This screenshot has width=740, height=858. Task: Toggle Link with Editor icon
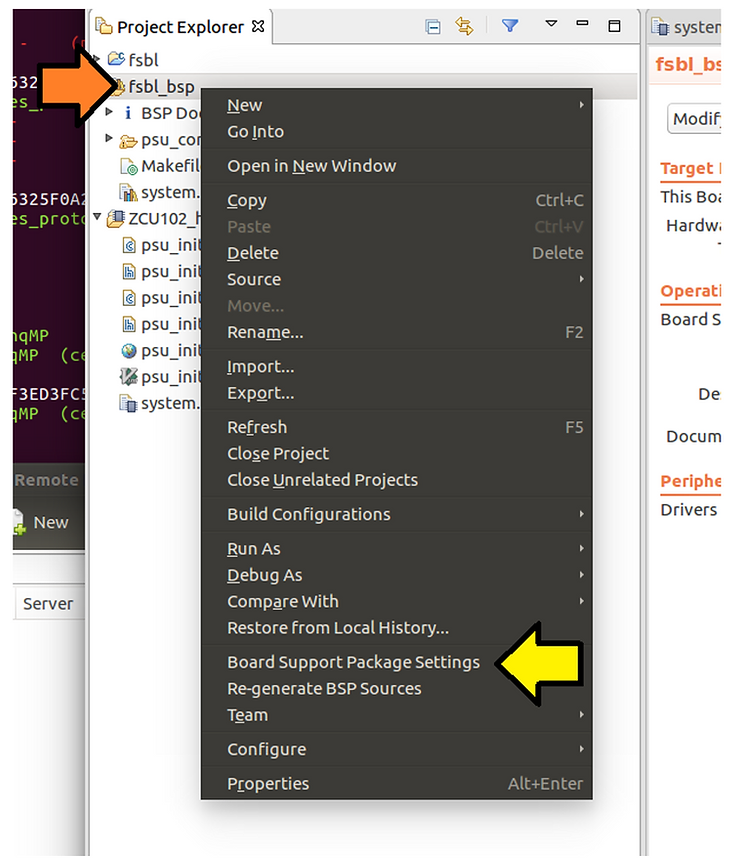pyautogui.click(x=464, y=26)
